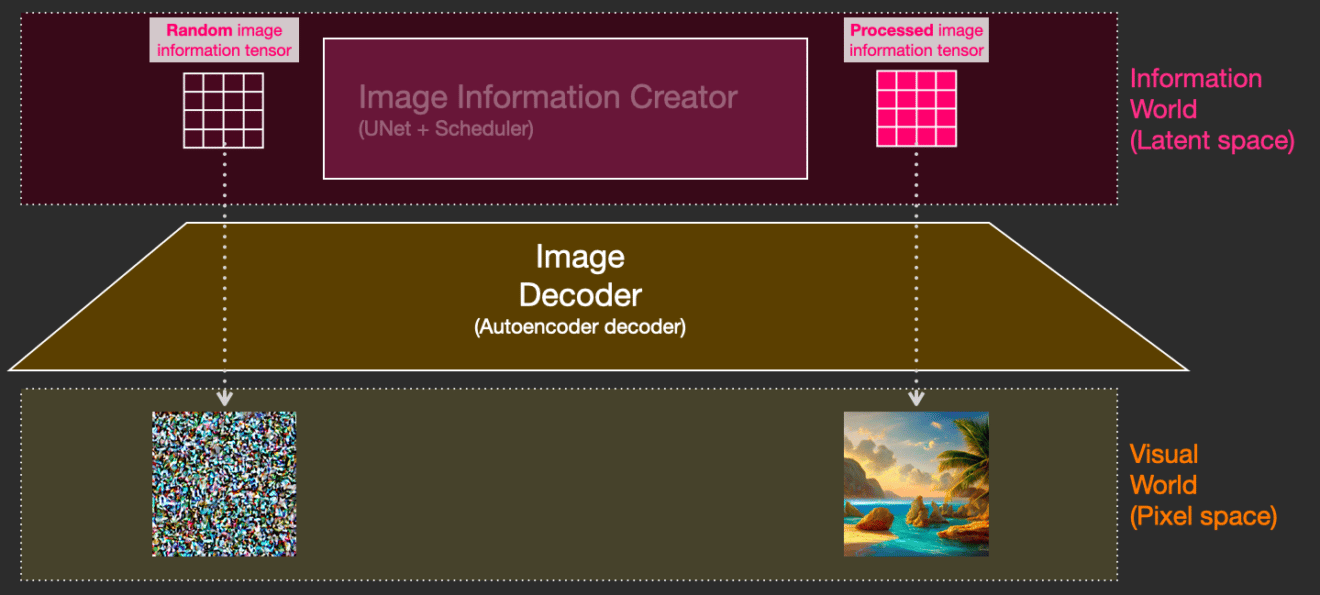Click the Random image information tensor label
1320x595 pixels.
(x=224, y=40)
